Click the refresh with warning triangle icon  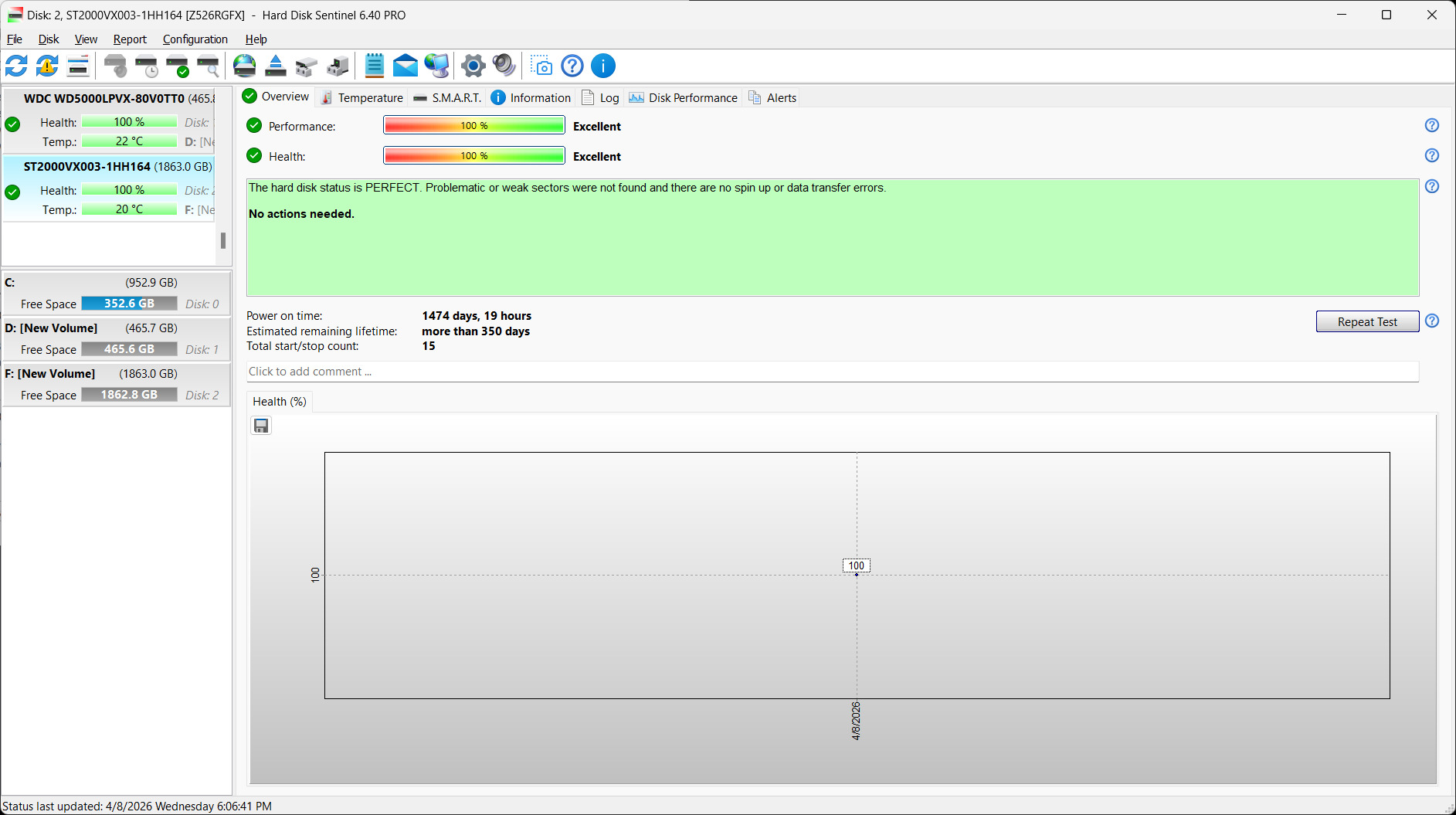(47, 66)
